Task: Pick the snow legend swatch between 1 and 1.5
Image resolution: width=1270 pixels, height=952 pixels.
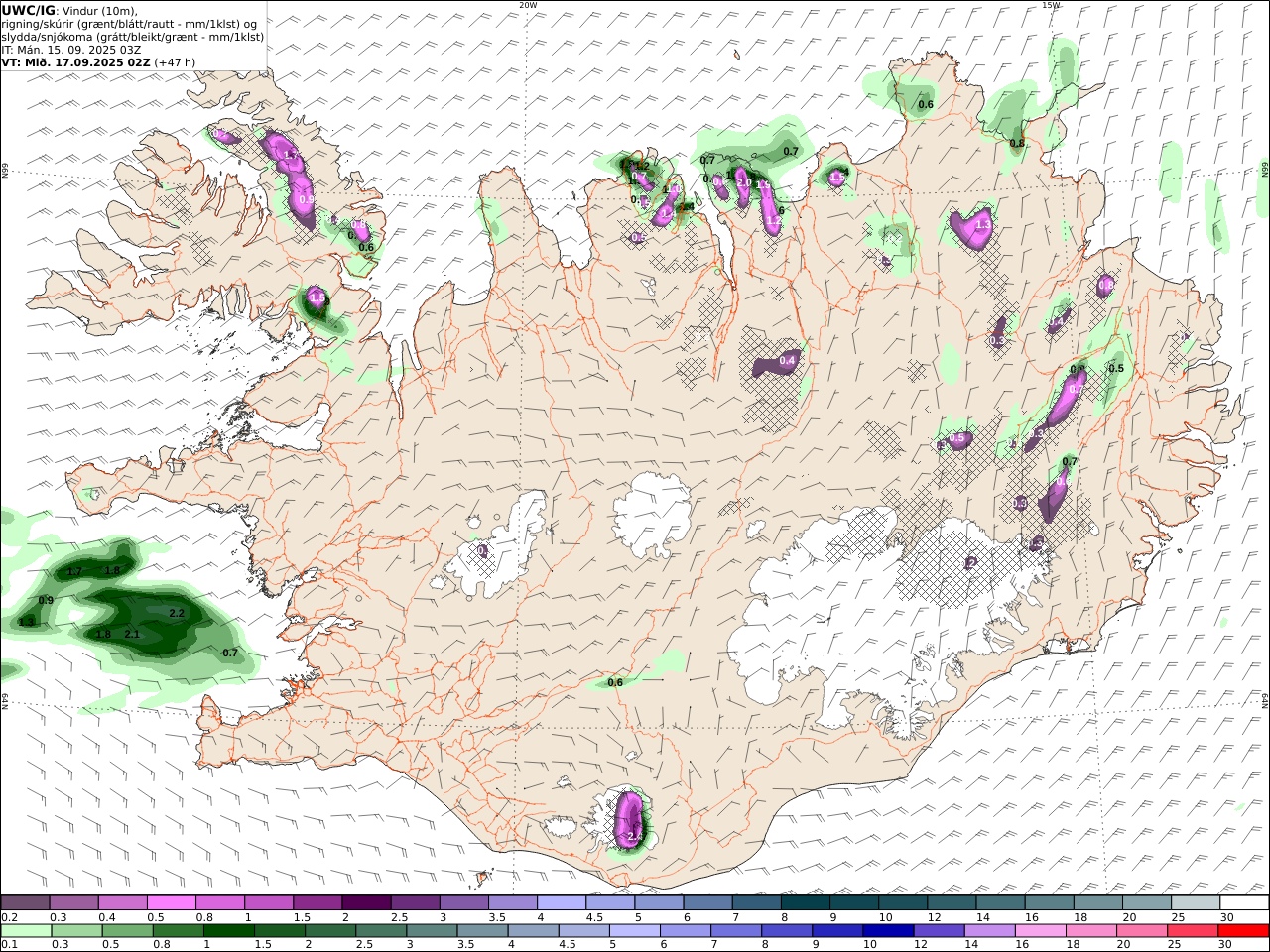Action: 270,903
